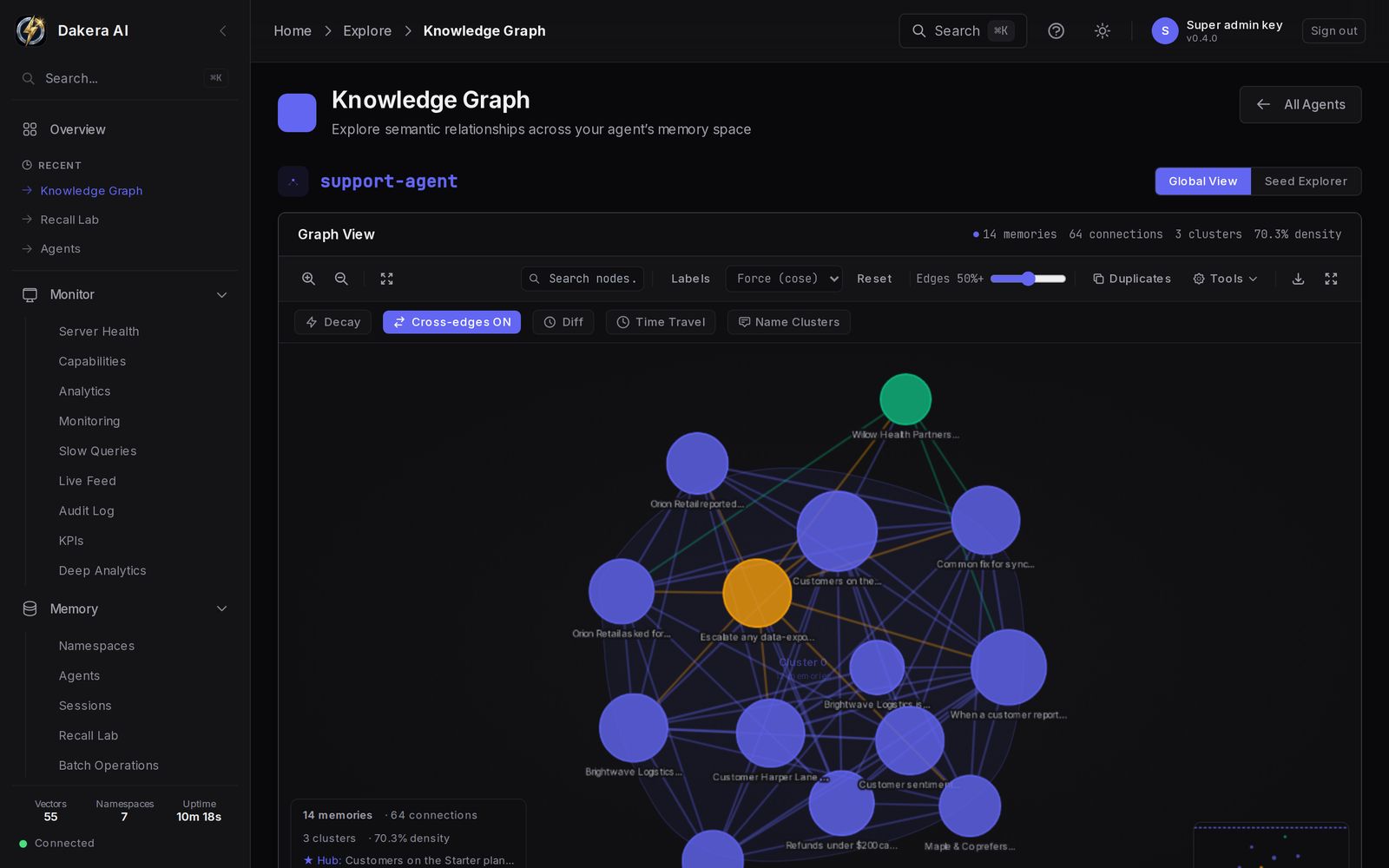
Task: Click the top bar Search field
Action: [x=963, y=30]
